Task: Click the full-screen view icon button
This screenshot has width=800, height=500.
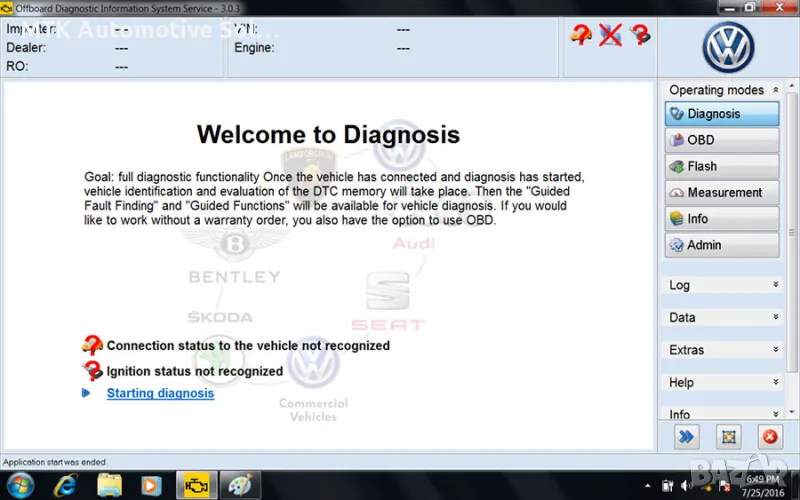Action: [729, 436]
